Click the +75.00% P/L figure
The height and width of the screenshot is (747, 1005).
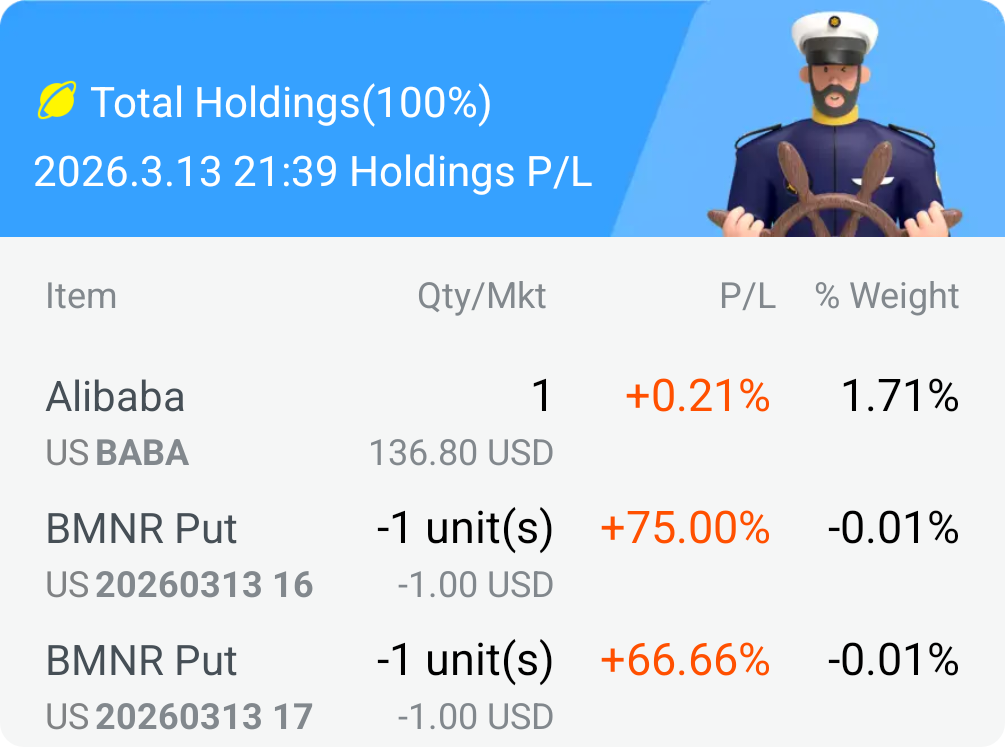pyautogui.click(x=685, y=529)
